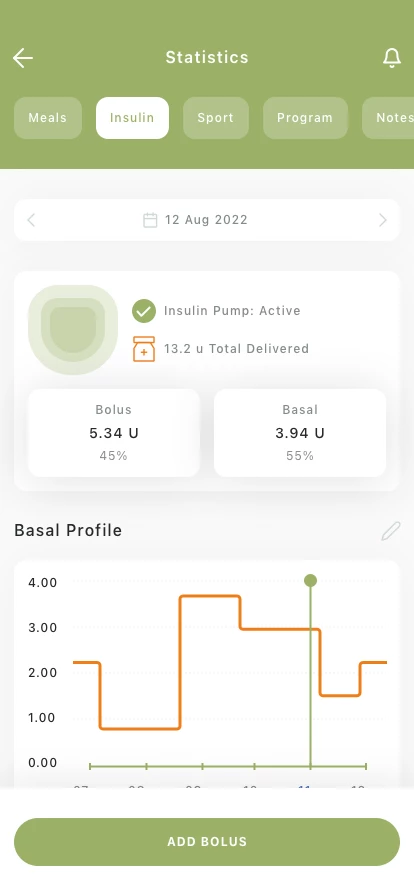The width and height of the screenshot is (414, 896).
Task: Go to previous day with left chevron
Action: pyautogui.click(x=31, y=220)
